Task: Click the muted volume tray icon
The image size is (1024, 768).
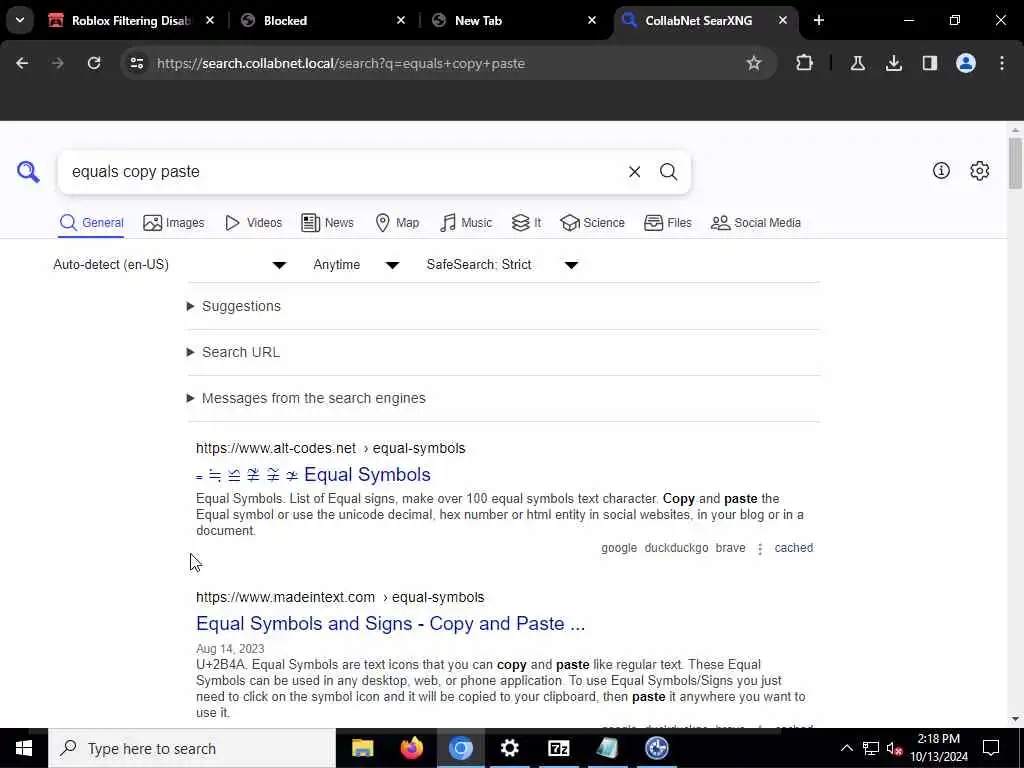Action: pos(894,748)
